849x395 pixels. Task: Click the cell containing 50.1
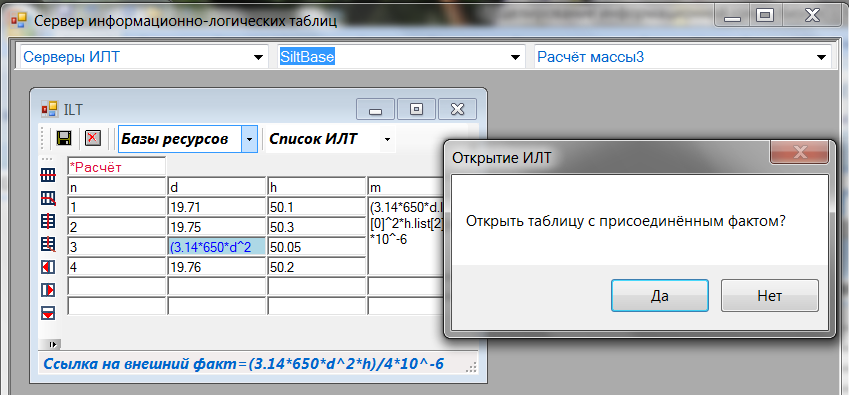[317, 206]
